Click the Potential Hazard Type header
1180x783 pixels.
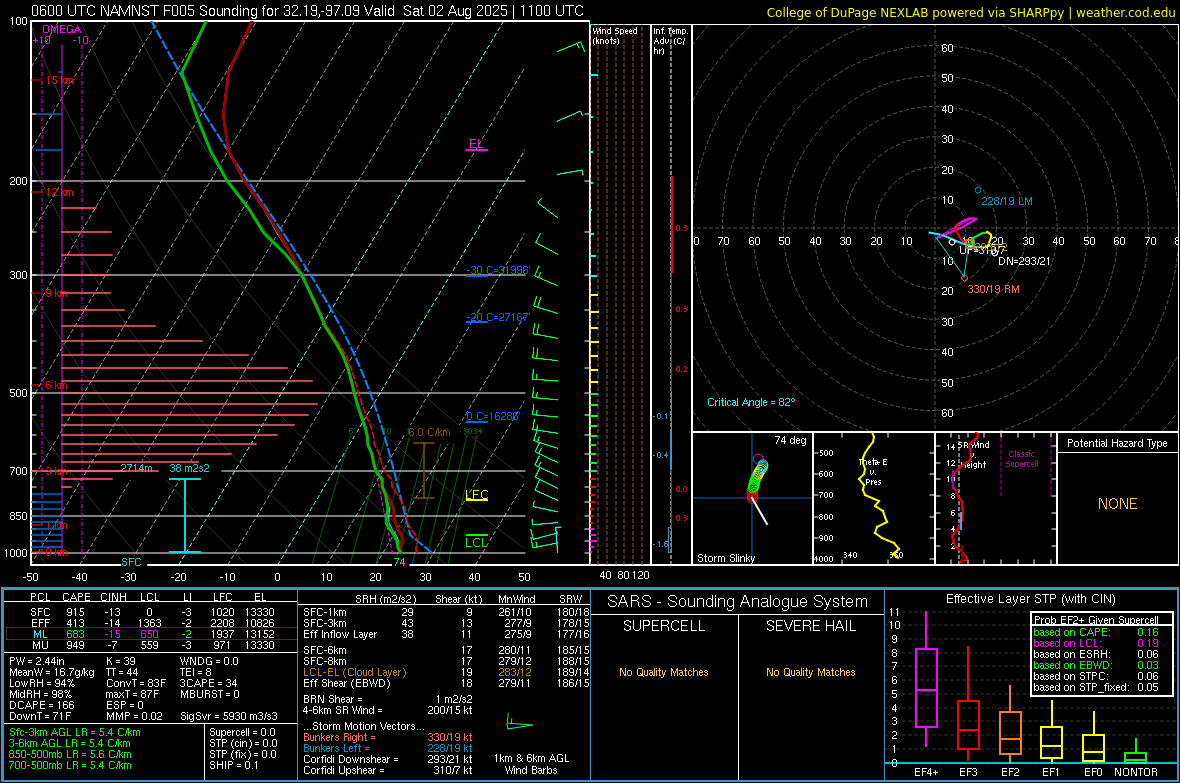point(1117,443)
